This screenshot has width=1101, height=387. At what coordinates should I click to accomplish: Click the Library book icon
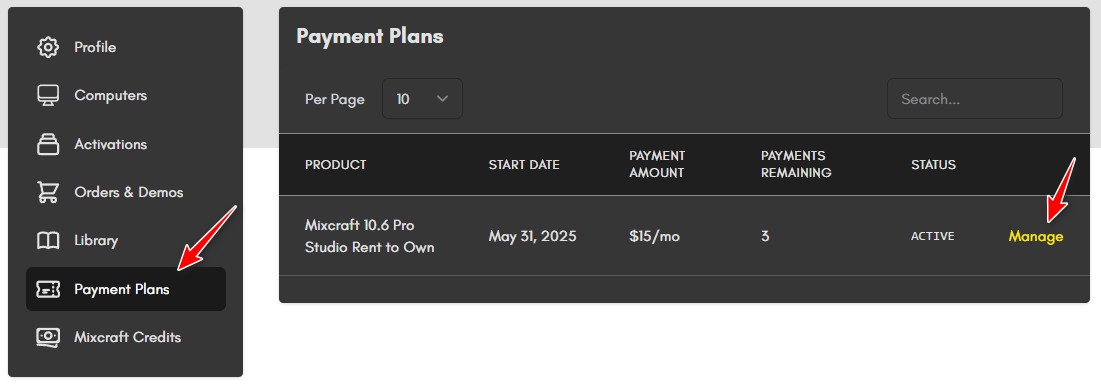pos(48,241)
